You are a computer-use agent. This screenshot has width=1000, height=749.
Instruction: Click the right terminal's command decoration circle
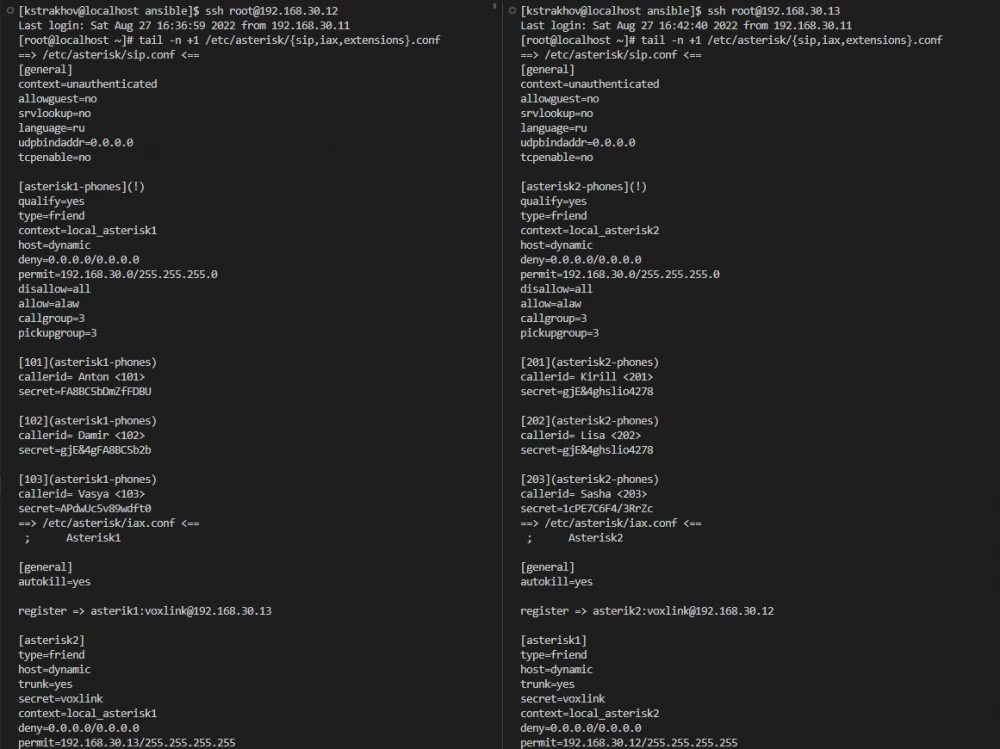[x=511, y=10]
